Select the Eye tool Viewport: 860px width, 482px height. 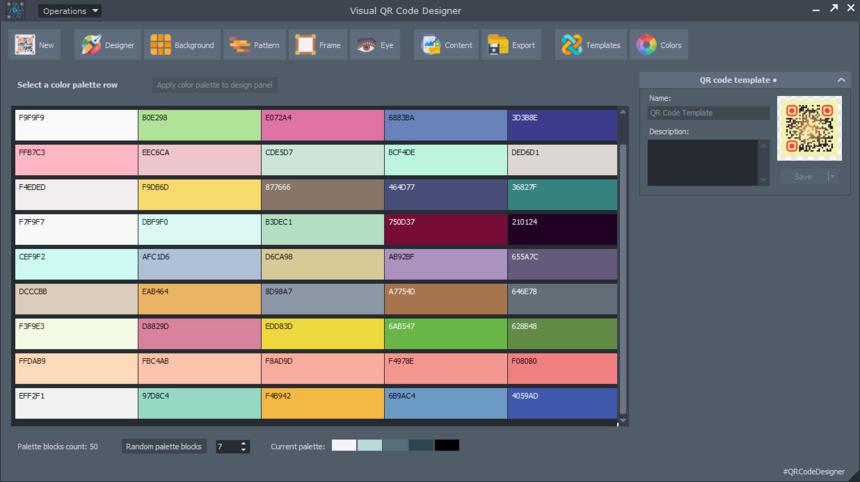pos(377,45)
